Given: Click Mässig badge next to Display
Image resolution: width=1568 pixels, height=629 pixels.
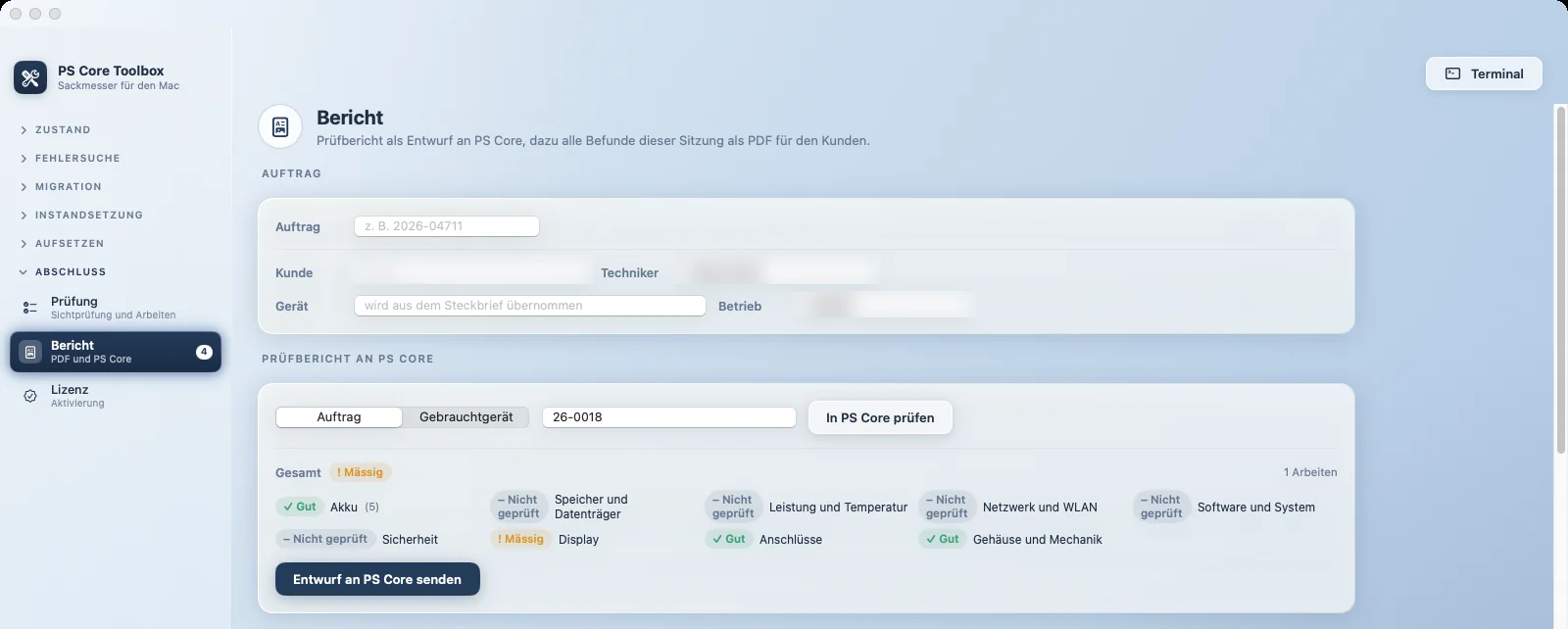Looking at the screenshot, I should [x=520, y=539].
